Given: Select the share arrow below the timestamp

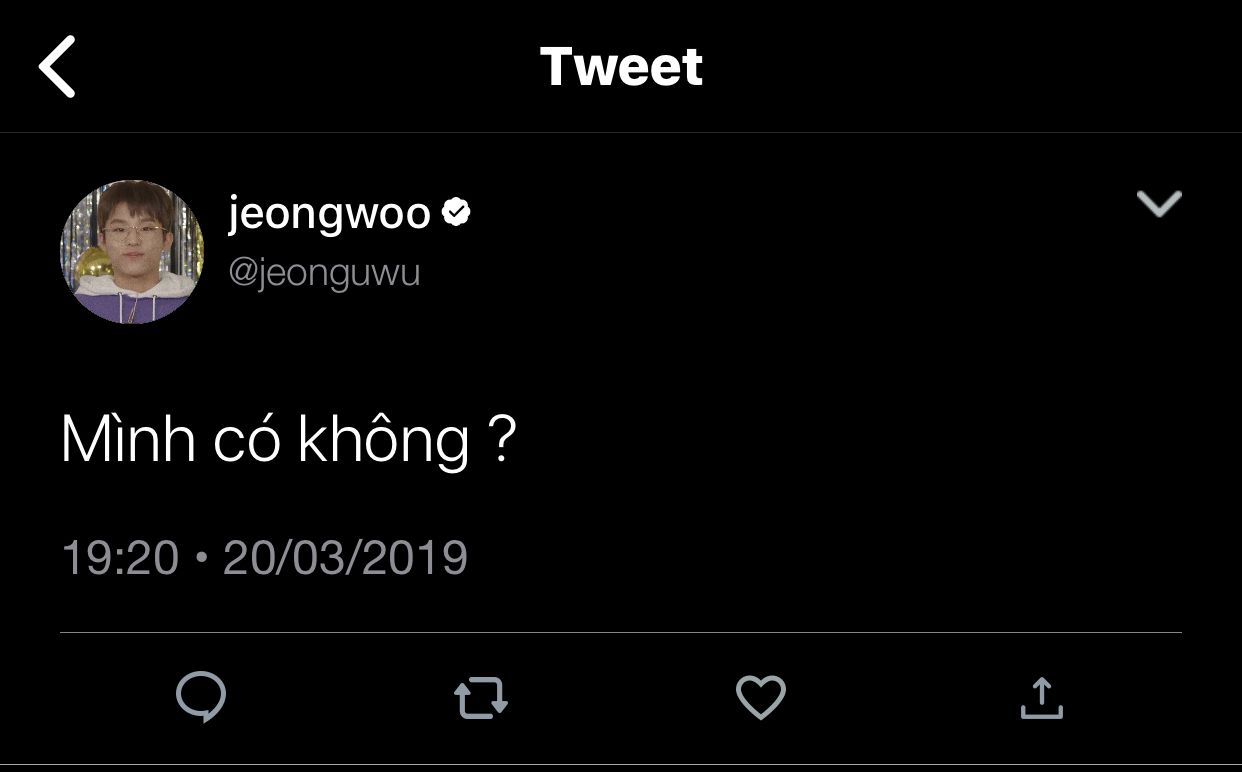Looking at the screenshot, I should pyautogui.click(x=1041, y=698).
